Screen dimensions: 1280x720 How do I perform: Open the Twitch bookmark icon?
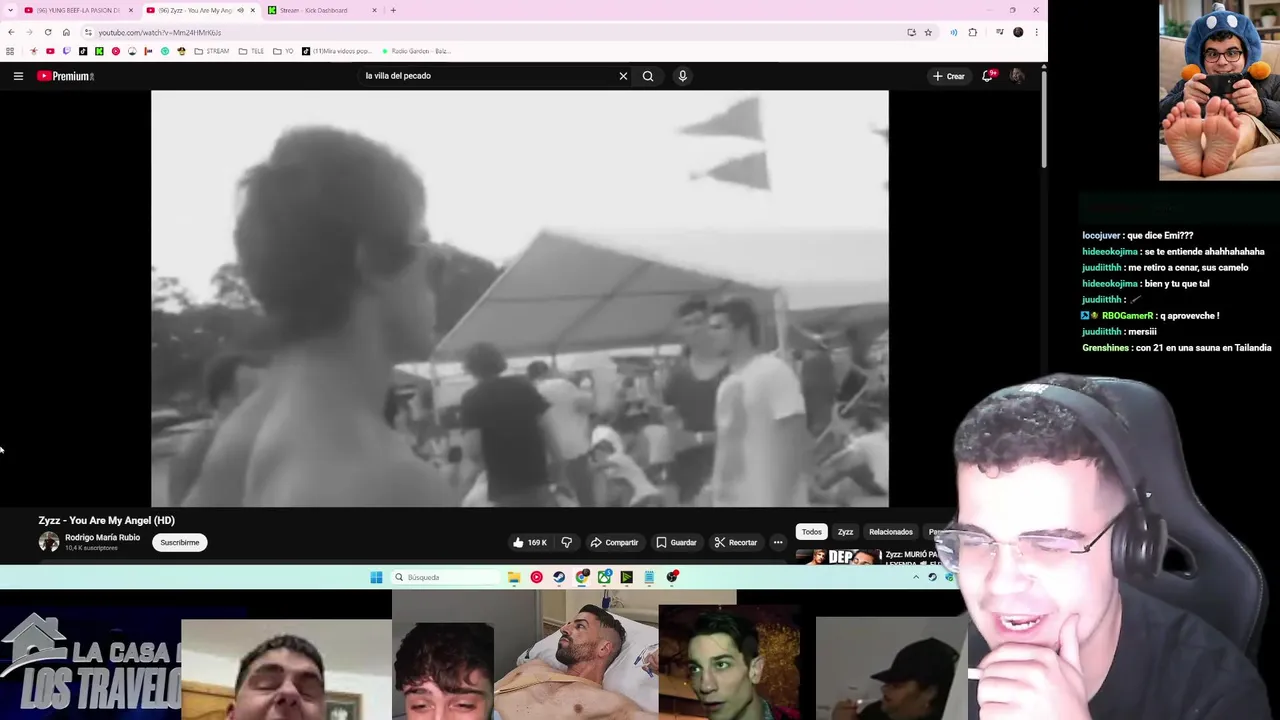coord(67,51)
